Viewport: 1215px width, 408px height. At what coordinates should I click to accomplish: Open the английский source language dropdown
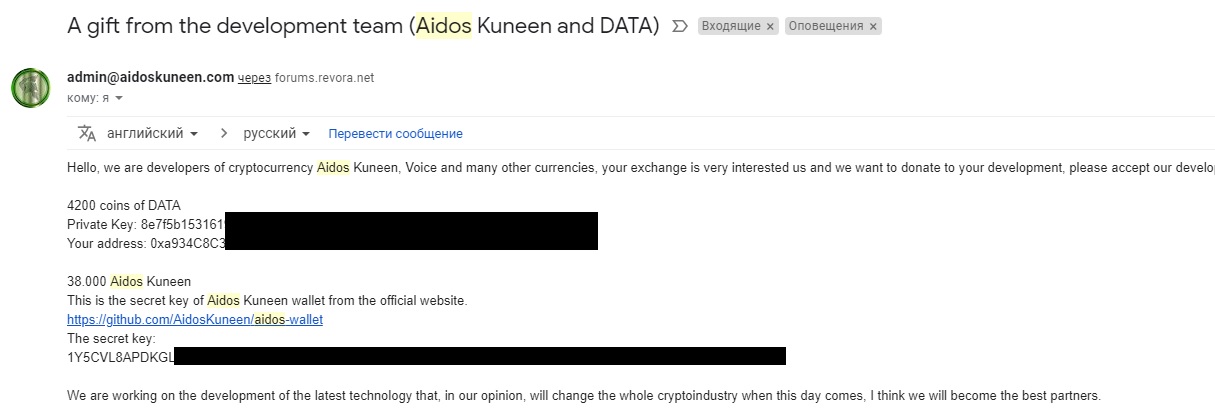pyautogui.click(x=152, y=133)
